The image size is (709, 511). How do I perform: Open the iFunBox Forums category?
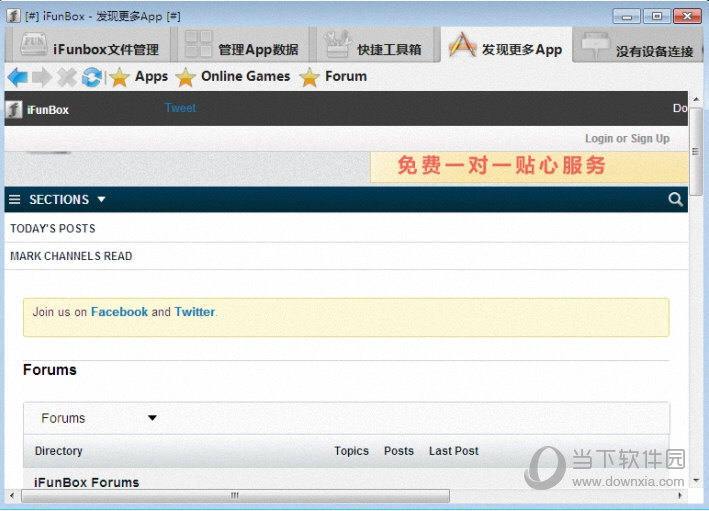tap(86, 482)
